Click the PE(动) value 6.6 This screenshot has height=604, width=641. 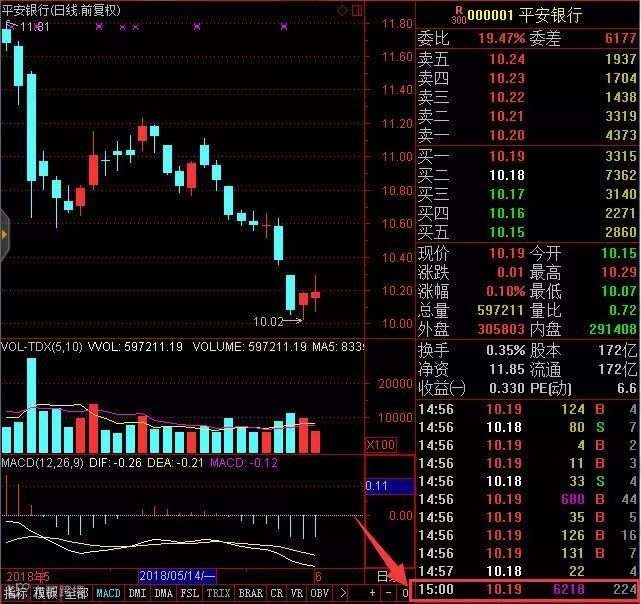627,388
